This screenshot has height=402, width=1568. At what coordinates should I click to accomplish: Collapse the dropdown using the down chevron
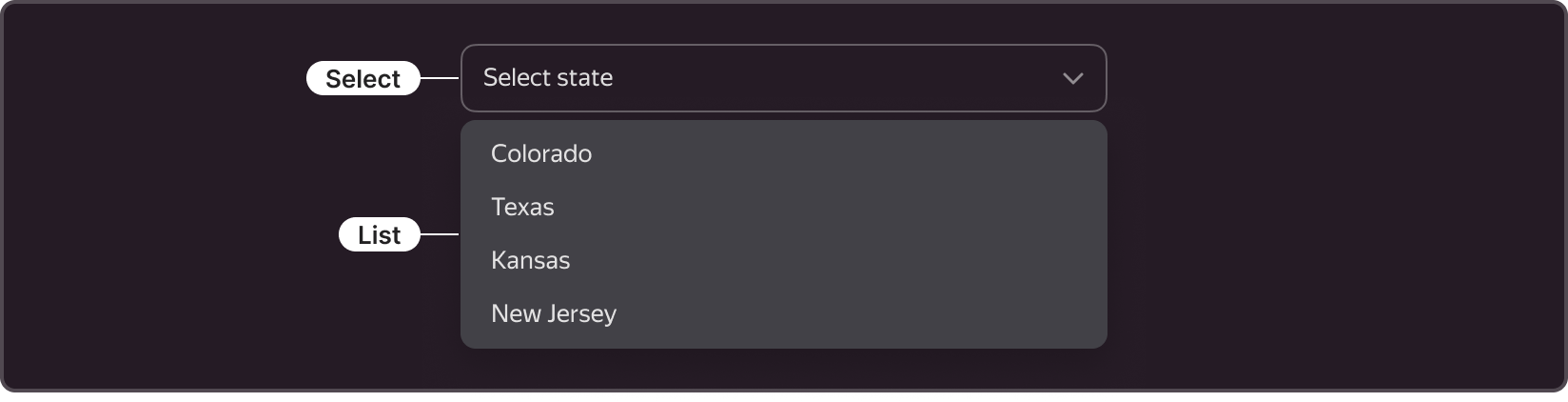(x=1072, y=78)
